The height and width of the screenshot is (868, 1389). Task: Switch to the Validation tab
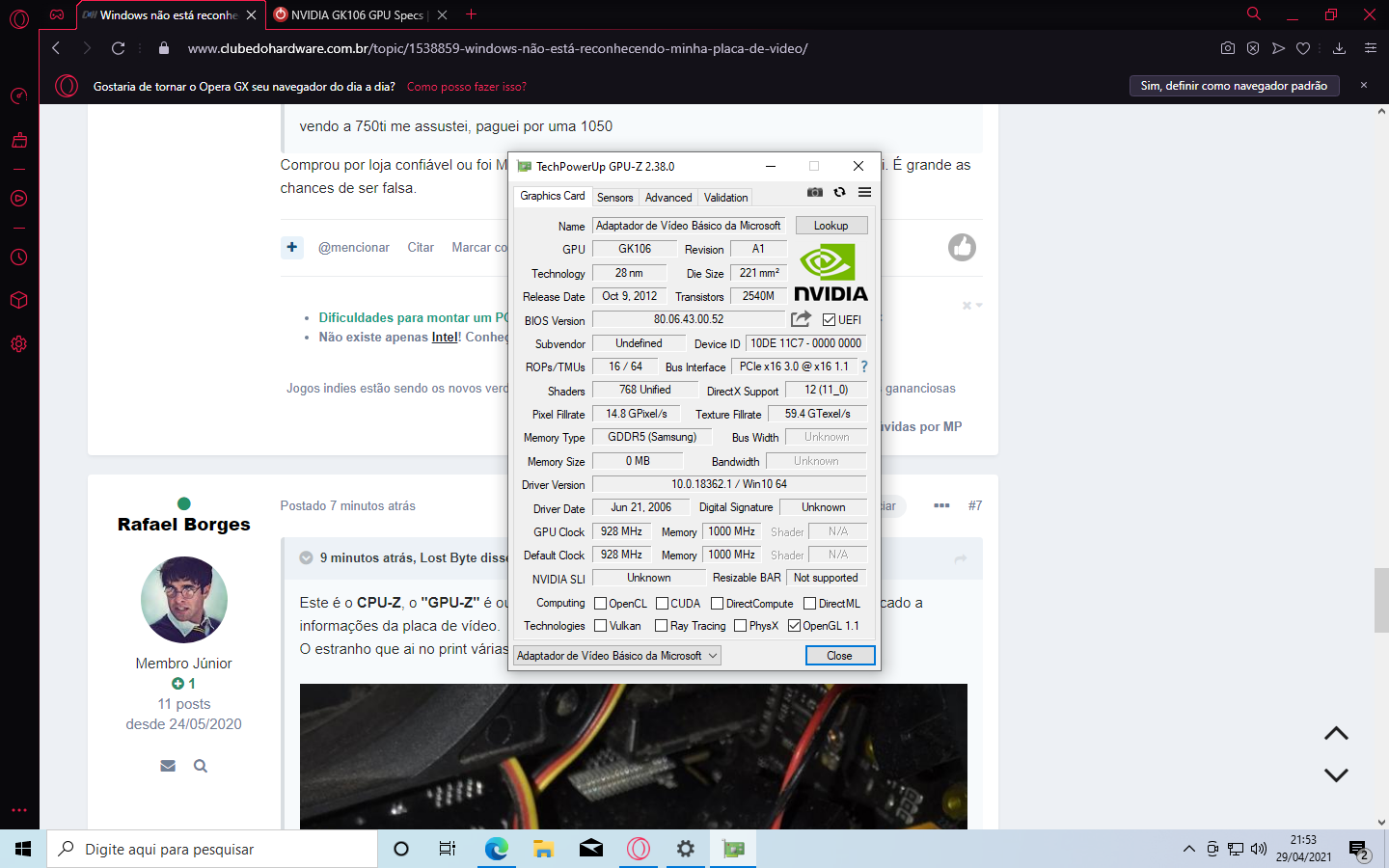point(725,197)
